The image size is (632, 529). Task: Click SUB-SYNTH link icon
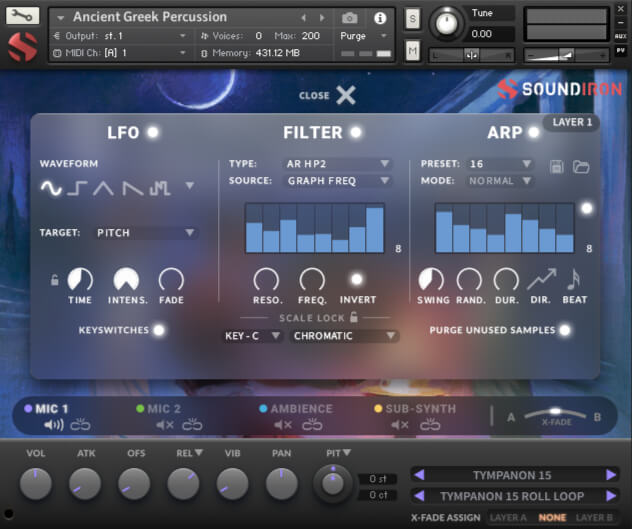(x=430, y=425)
